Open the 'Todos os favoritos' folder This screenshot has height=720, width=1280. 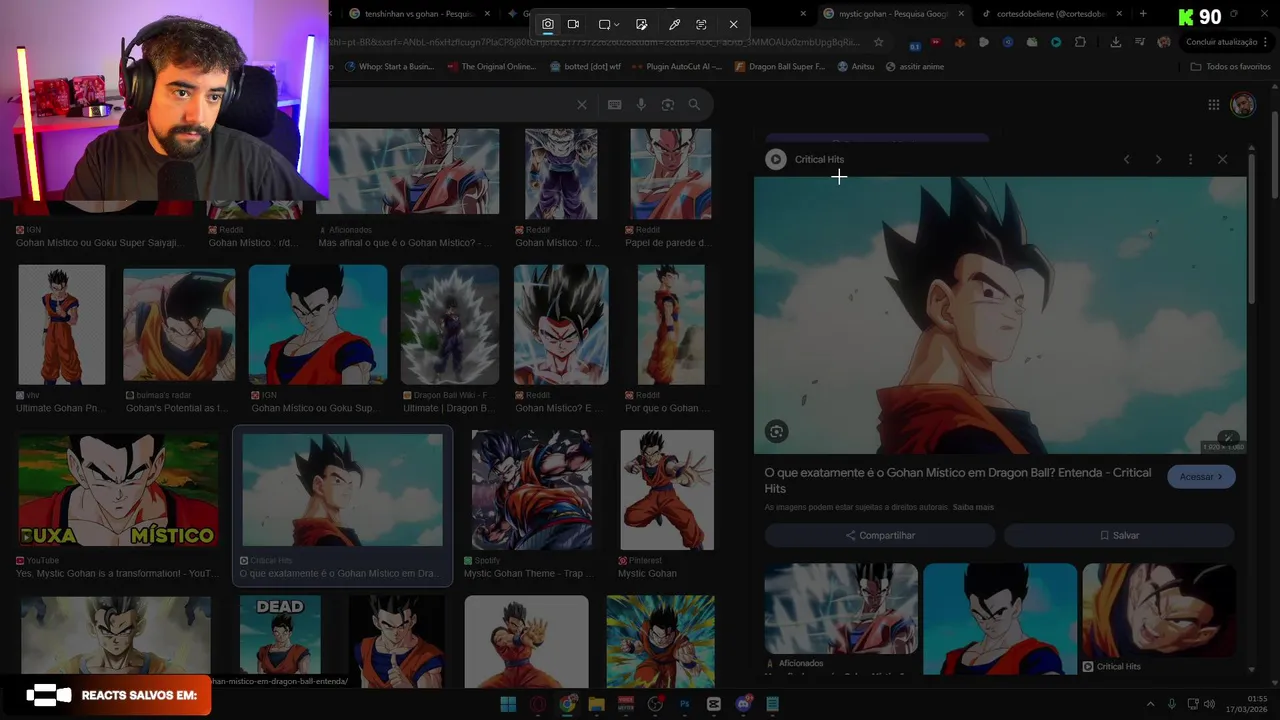[x=1230, y=67]
